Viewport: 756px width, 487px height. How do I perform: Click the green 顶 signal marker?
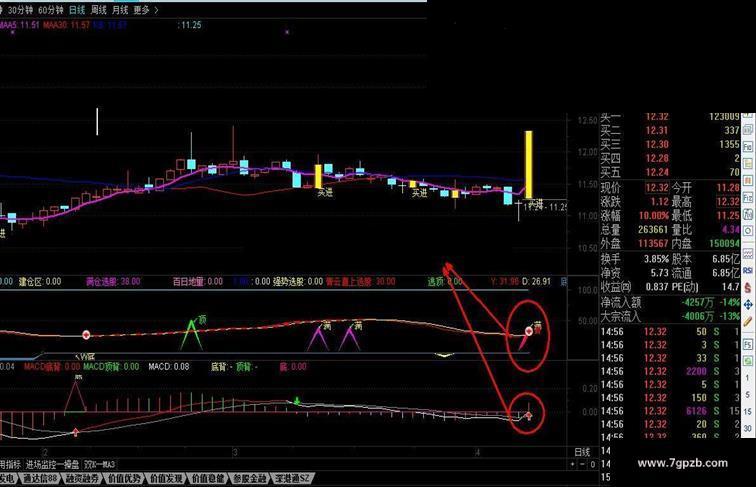pyautogui.click(x=202, y=319)
